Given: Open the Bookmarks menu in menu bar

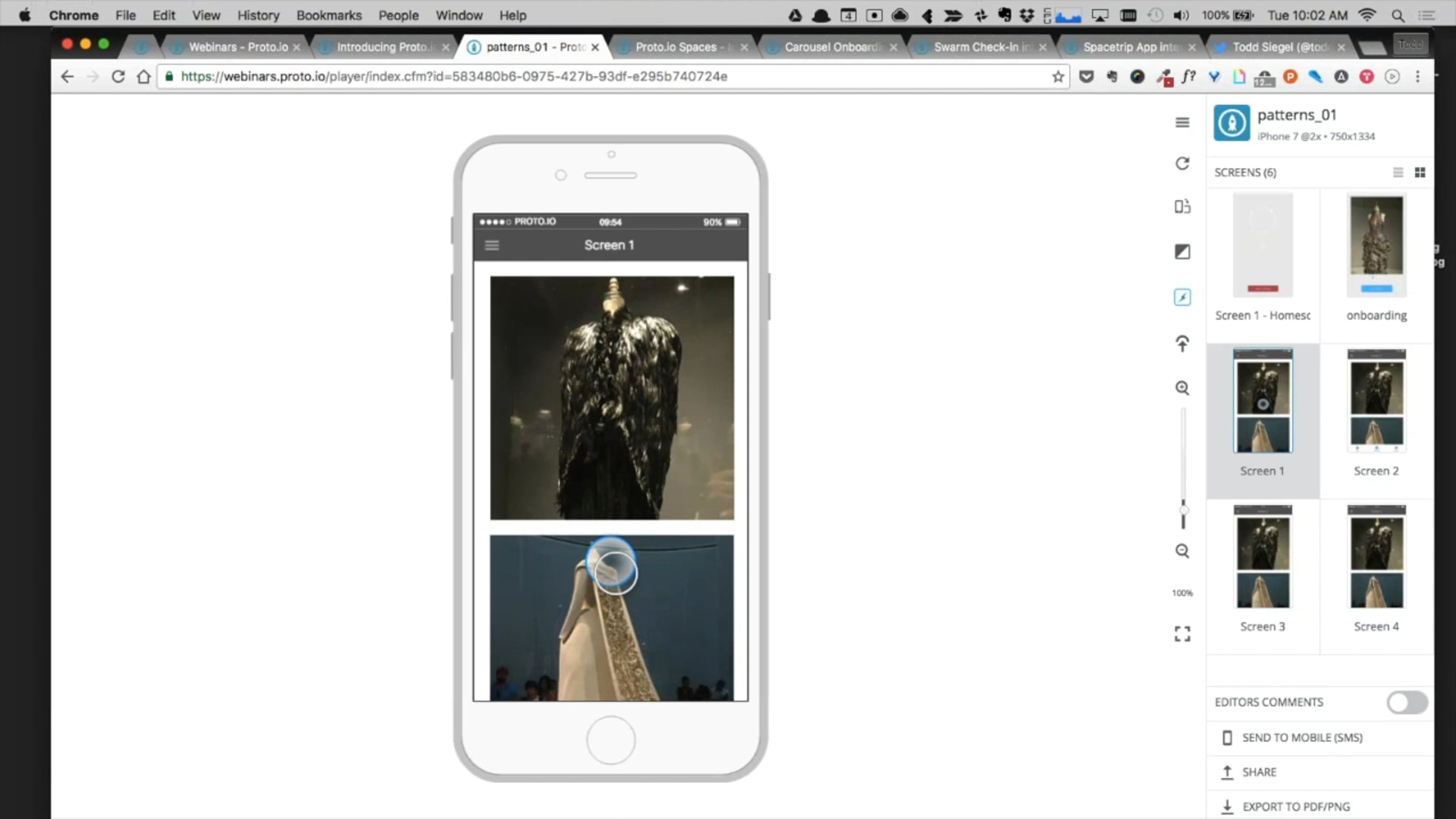Looking at the screenshot, I should (329, 15).
